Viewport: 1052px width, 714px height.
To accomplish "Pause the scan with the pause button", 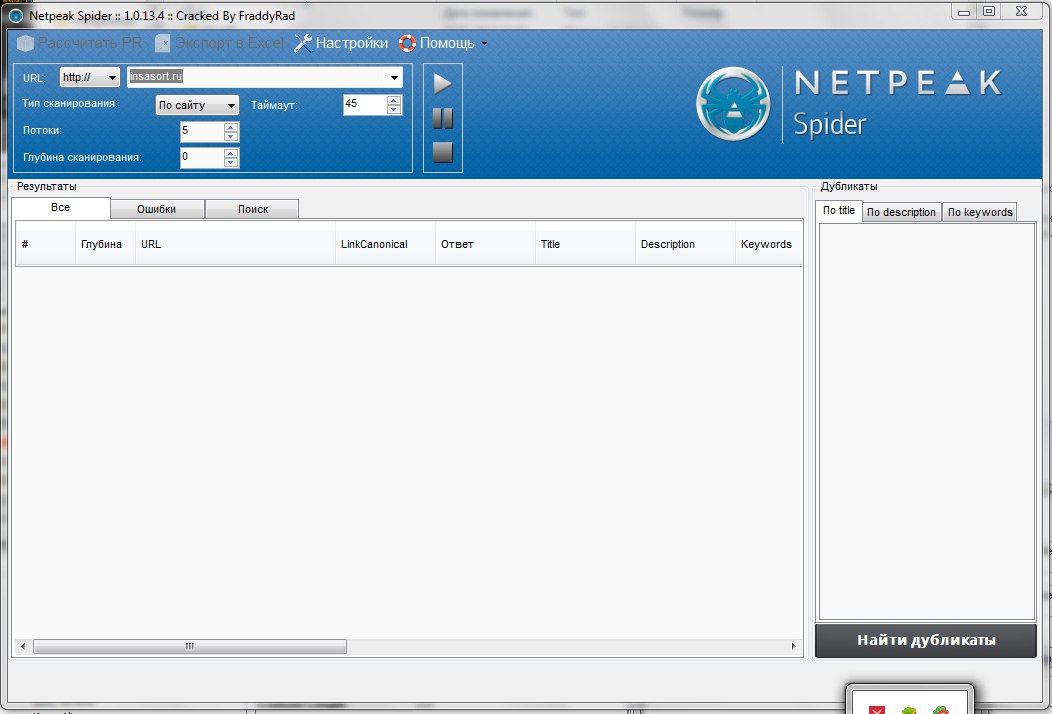I will click(x=443, y=118).
